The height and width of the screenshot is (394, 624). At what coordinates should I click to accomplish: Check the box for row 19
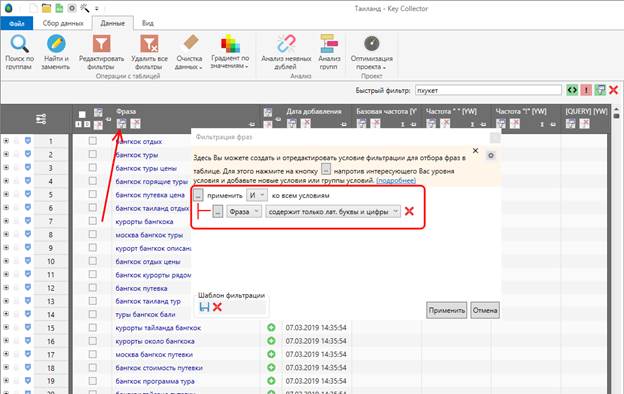click(x=92, y=381)
